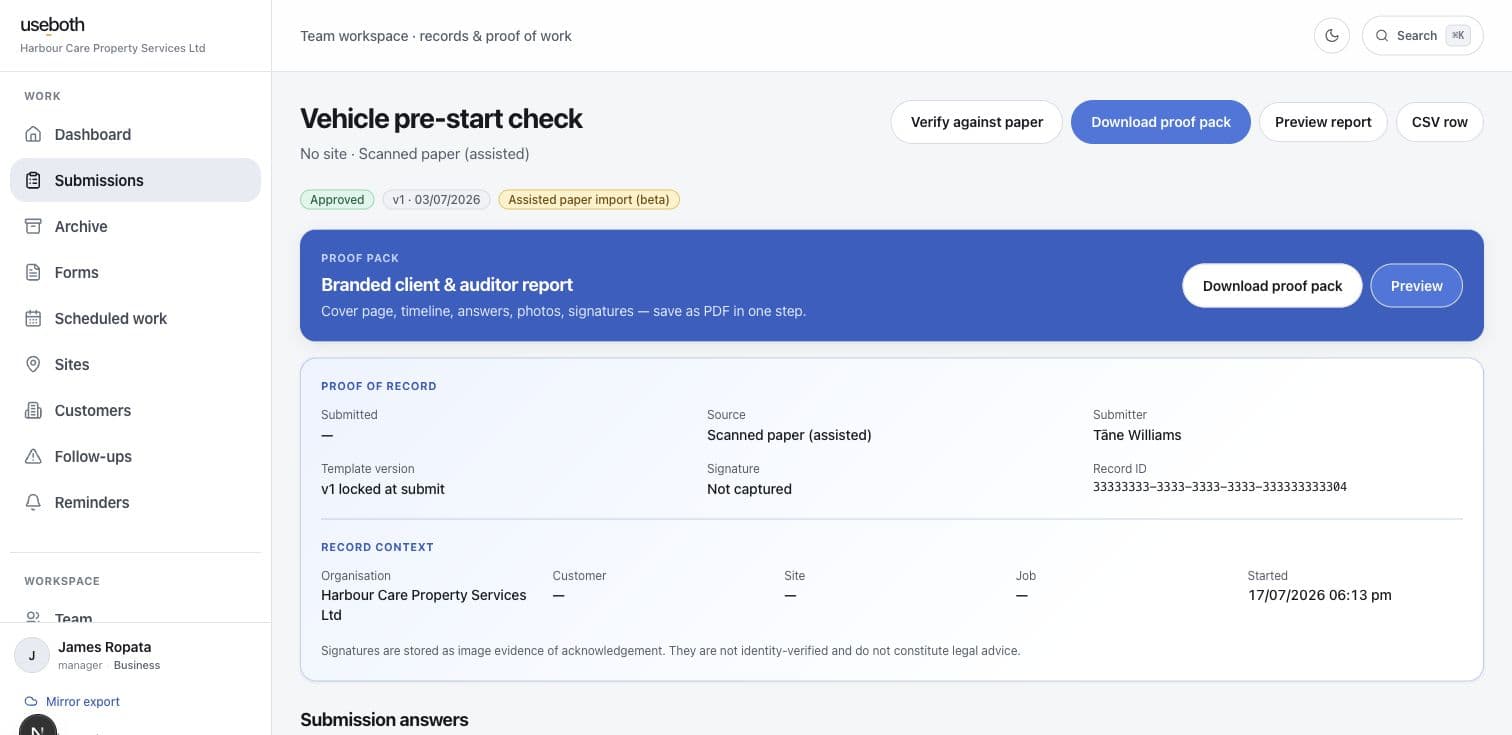Viewport: 1512px width, 735px height.
Task: Click Verify against paper button
Action: coord(976,122)
